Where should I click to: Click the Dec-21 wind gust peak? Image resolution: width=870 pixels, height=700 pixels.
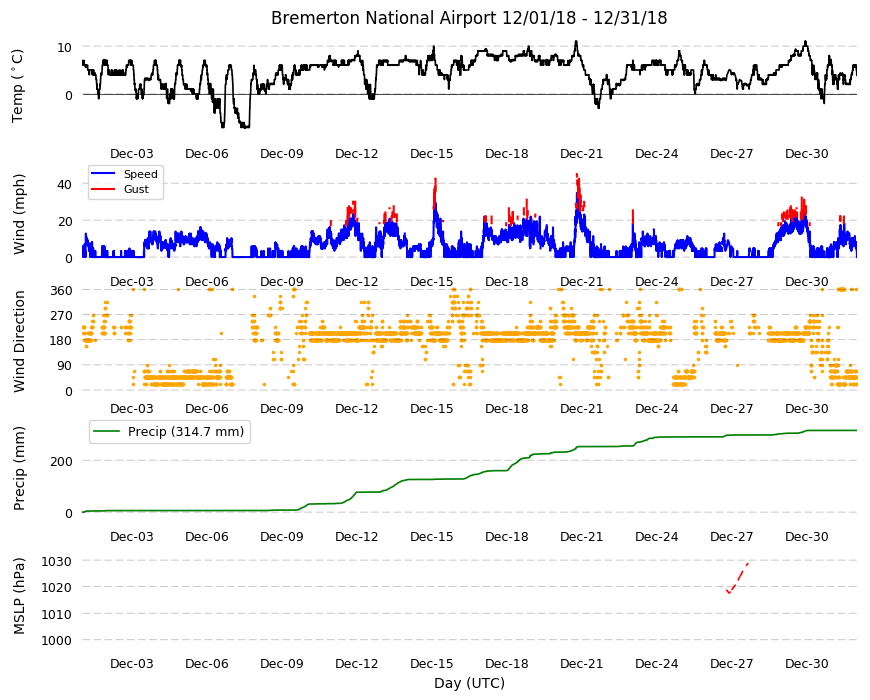[577, 175]
